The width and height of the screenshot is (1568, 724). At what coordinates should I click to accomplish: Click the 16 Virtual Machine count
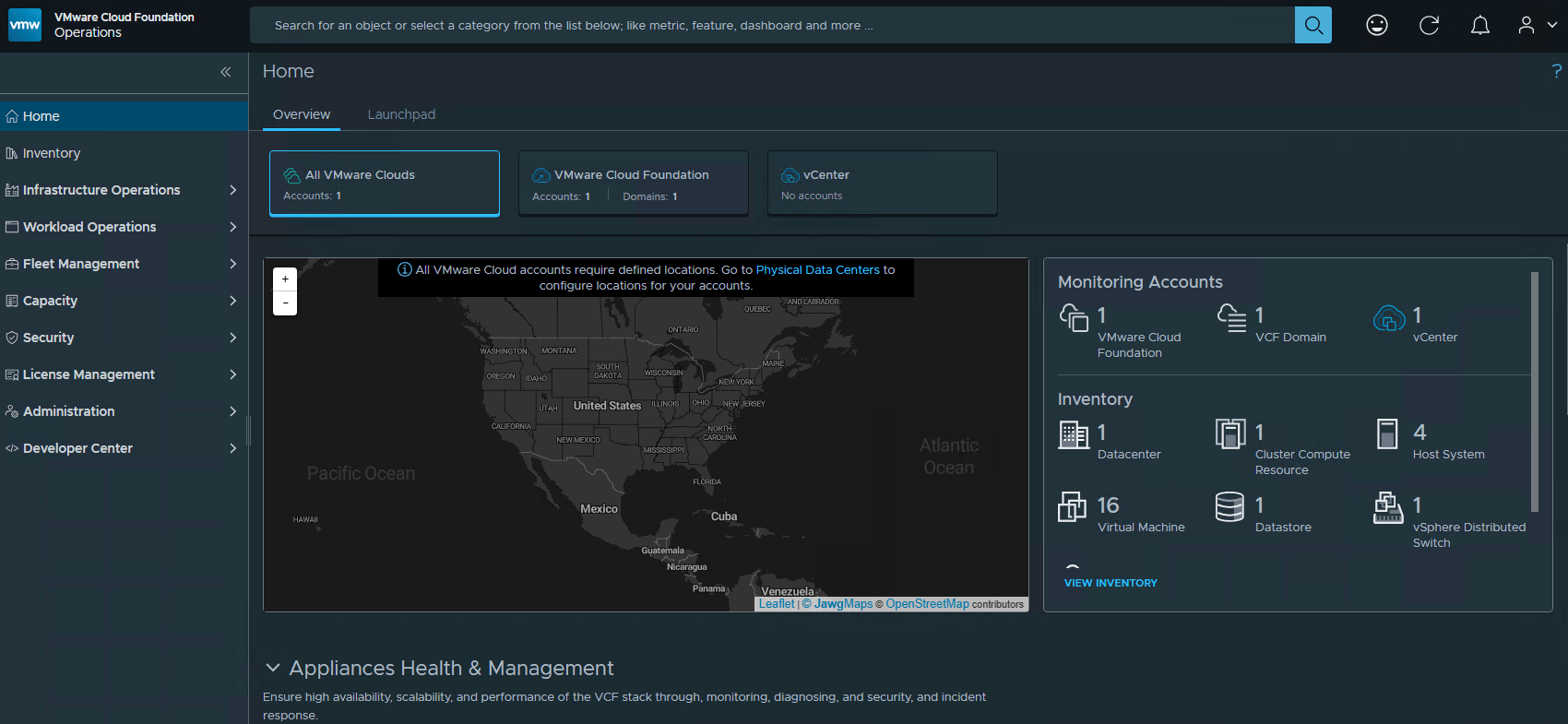pyautogui.click(x=1108, y=505)
